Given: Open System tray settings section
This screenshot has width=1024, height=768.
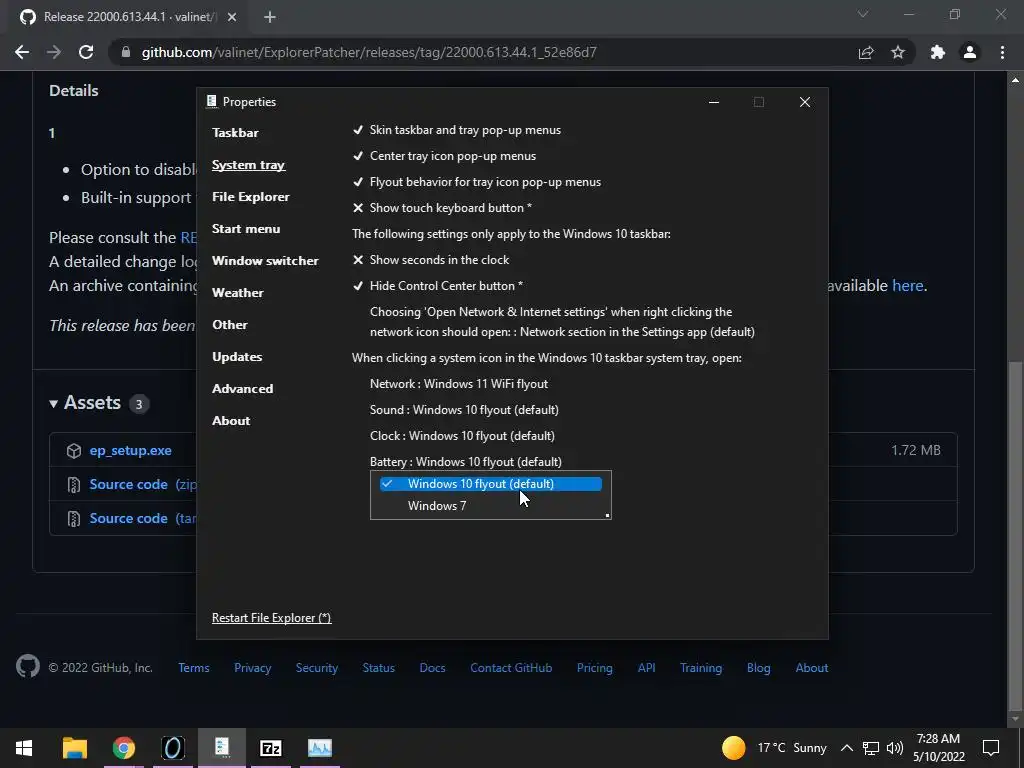Looking at the screenshot, I should (x=248, y=165).
